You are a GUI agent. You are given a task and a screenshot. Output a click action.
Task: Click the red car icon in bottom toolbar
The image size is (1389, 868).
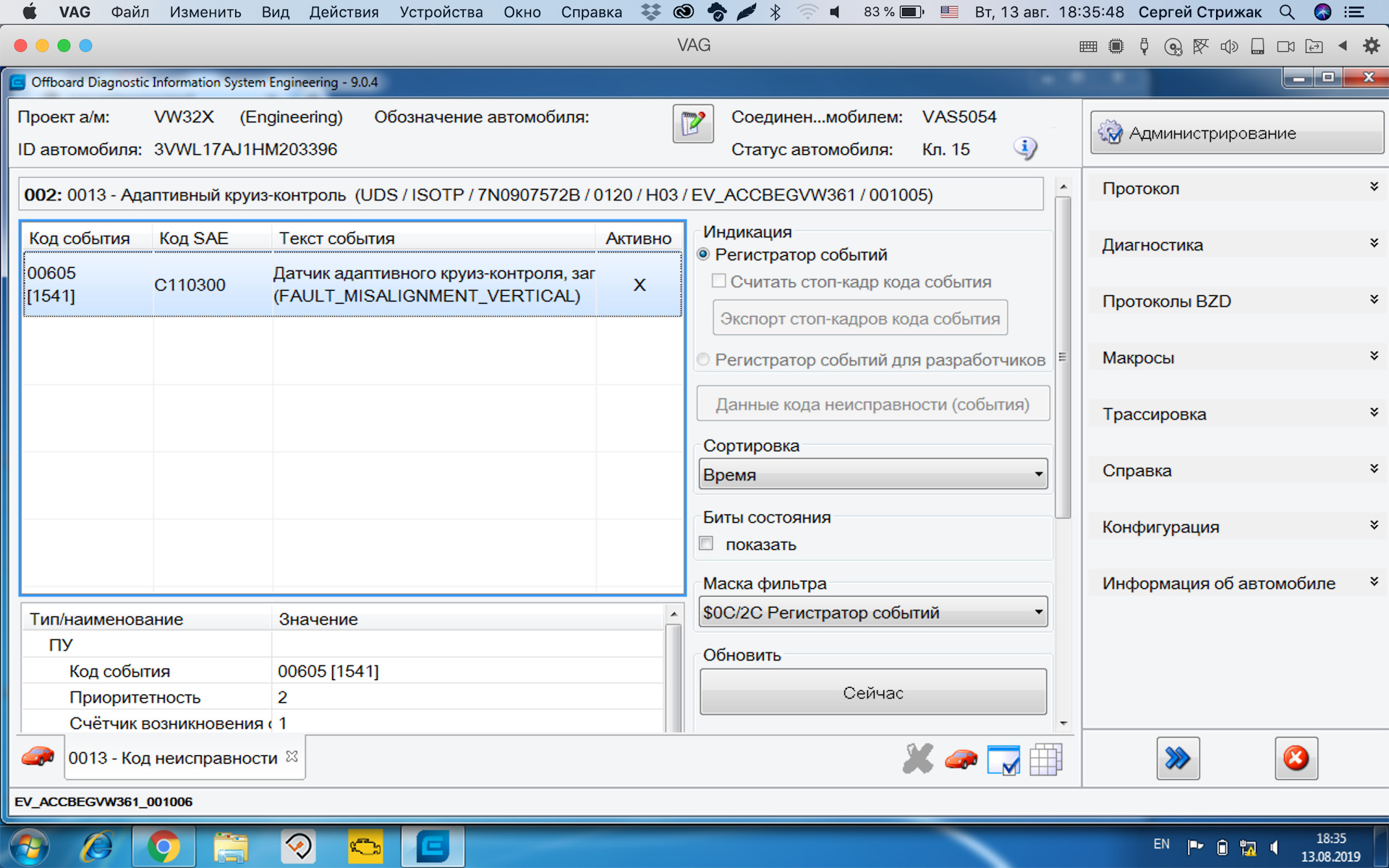tap(961, 759)
